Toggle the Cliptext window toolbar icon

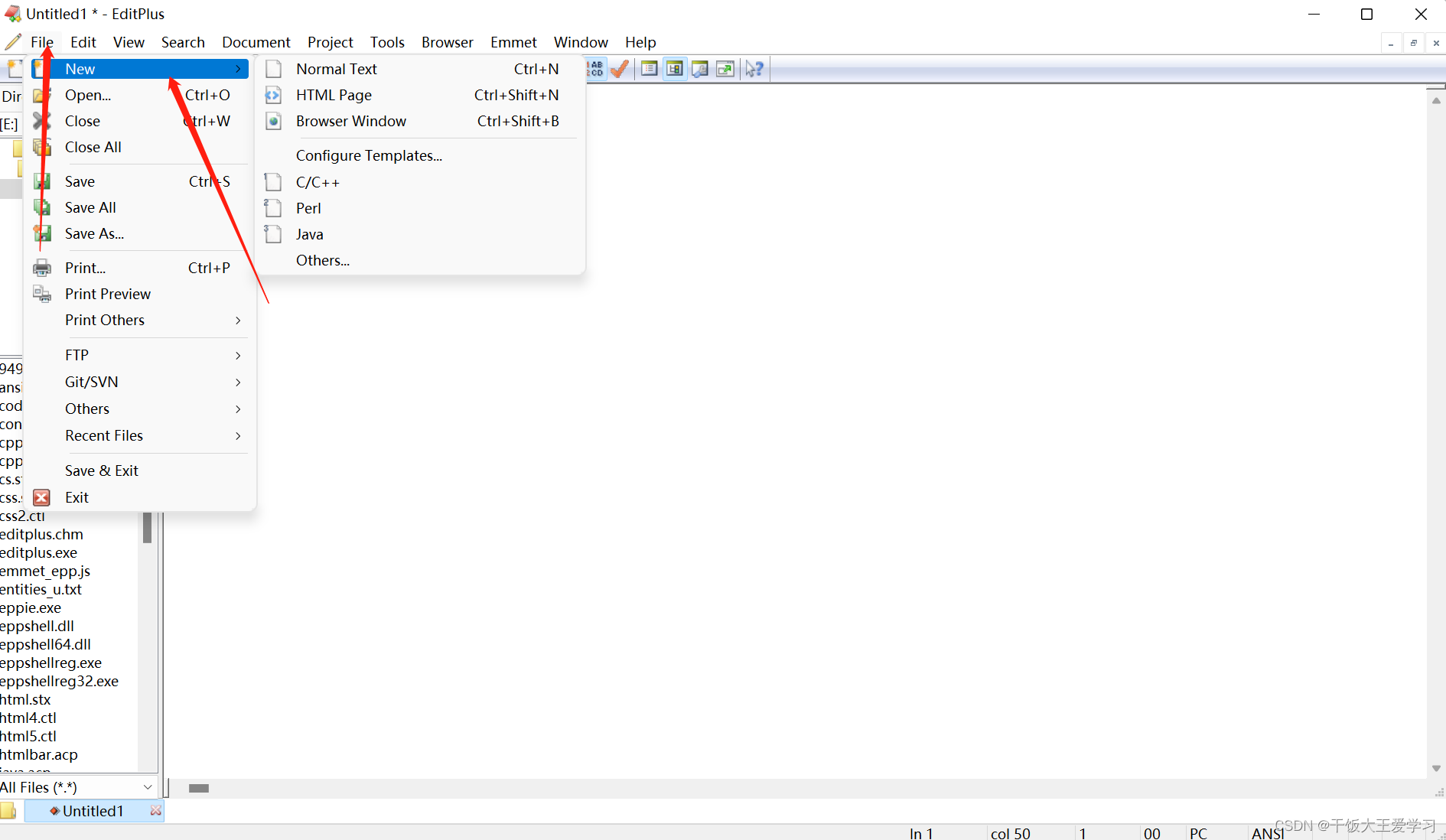coord(650,69)
